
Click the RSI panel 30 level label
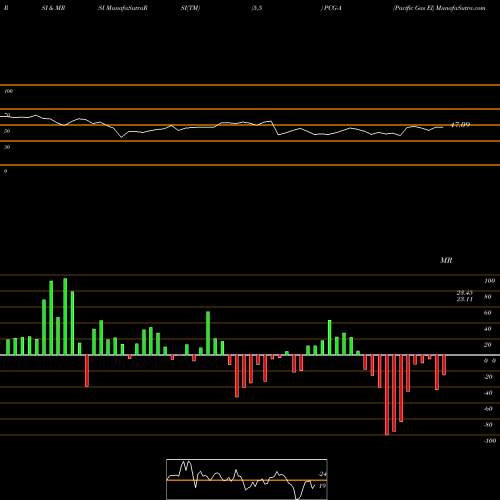7,147
